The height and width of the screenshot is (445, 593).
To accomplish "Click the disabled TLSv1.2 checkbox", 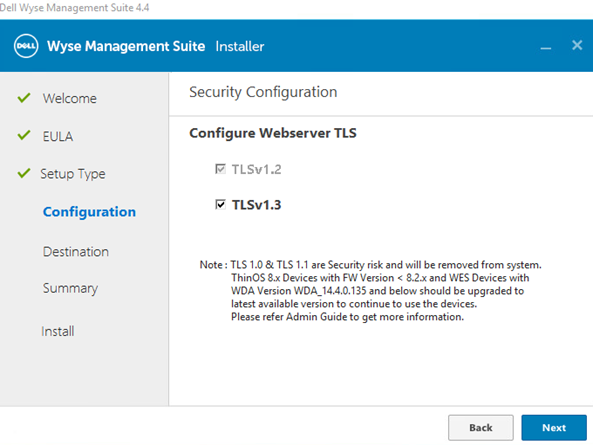I will 220,169.
